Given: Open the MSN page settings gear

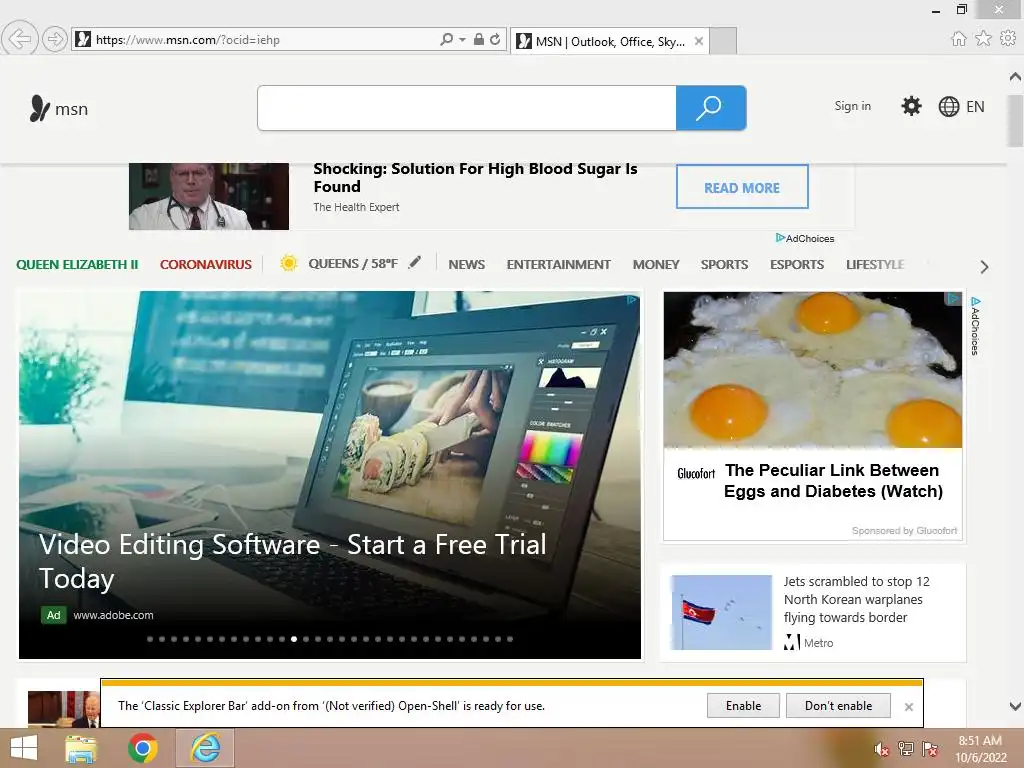Looking at the screenshot, I should tap(911, 106).
